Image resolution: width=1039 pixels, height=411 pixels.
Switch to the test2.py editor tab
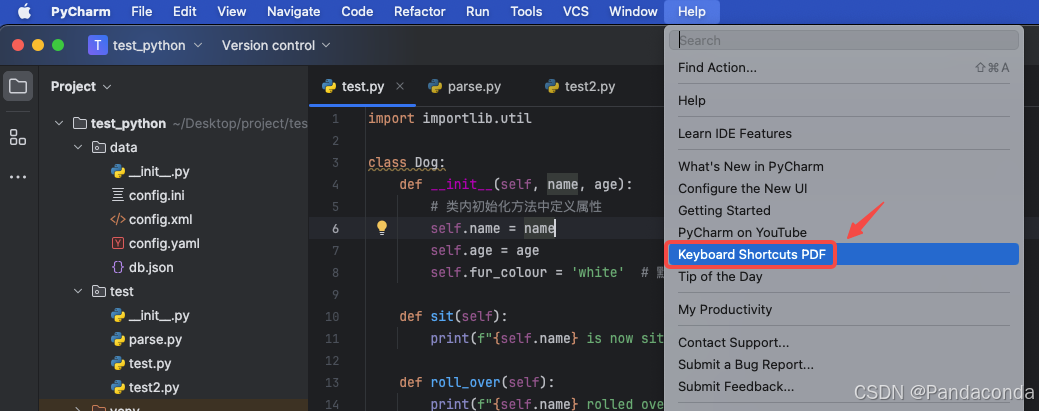[x=590, y=86]
